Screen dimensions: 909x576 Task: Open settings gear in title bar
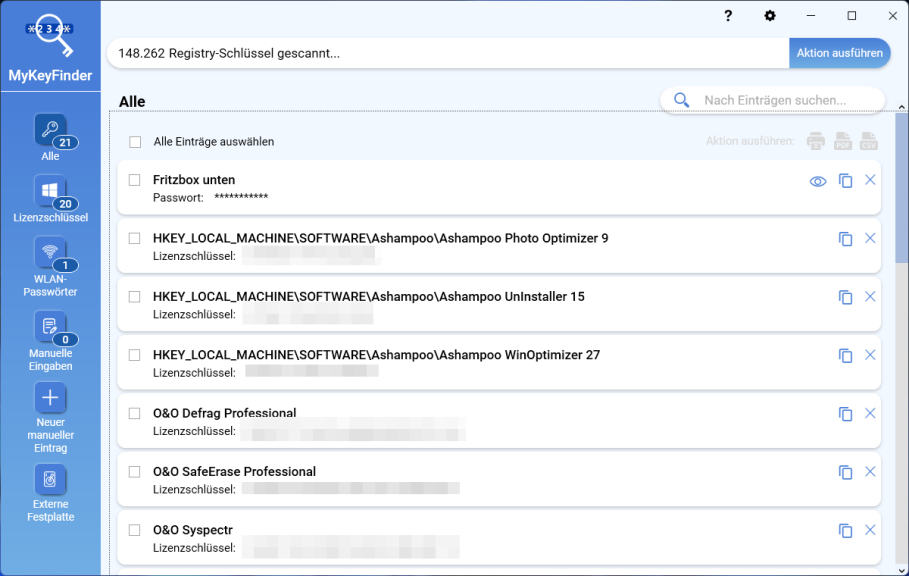coord(770,16)
